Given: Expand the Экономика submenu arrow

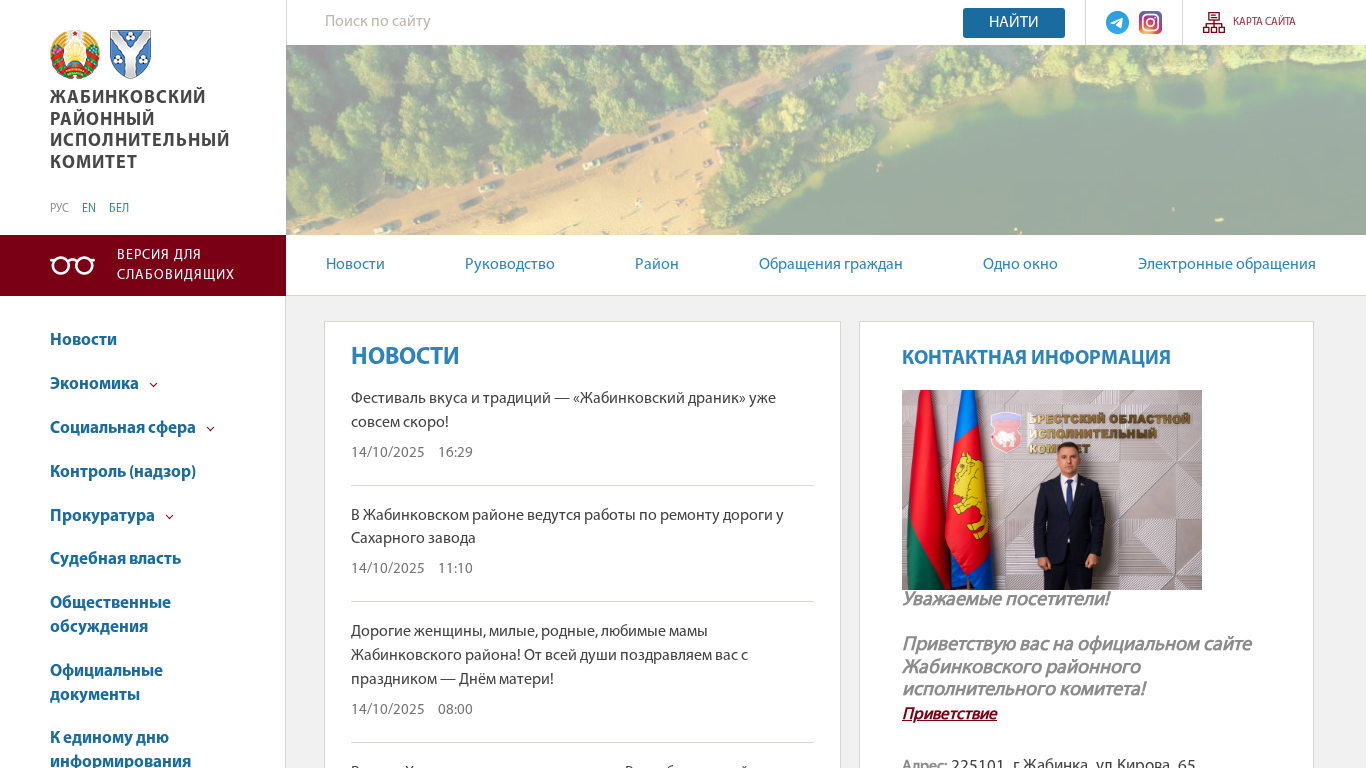Looking at the screenshot, I should click(x=153, y=385).
